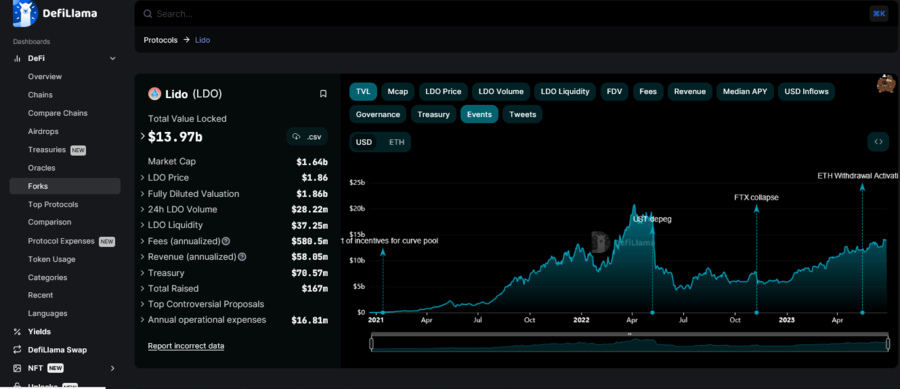Click the Yields percent icon
Image resolution: width=900 pixels, height=389 pixels.
17,332
